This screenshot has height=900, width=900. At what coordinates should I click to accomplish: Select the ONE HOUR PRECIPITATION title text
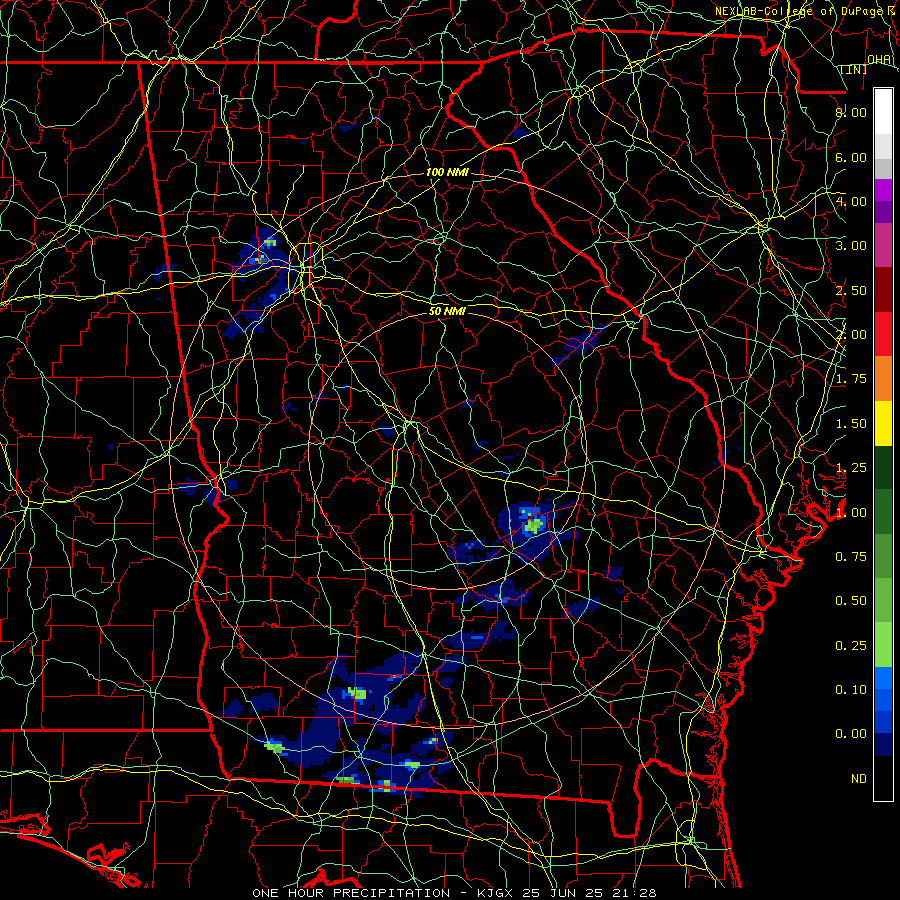coord(351,893)
